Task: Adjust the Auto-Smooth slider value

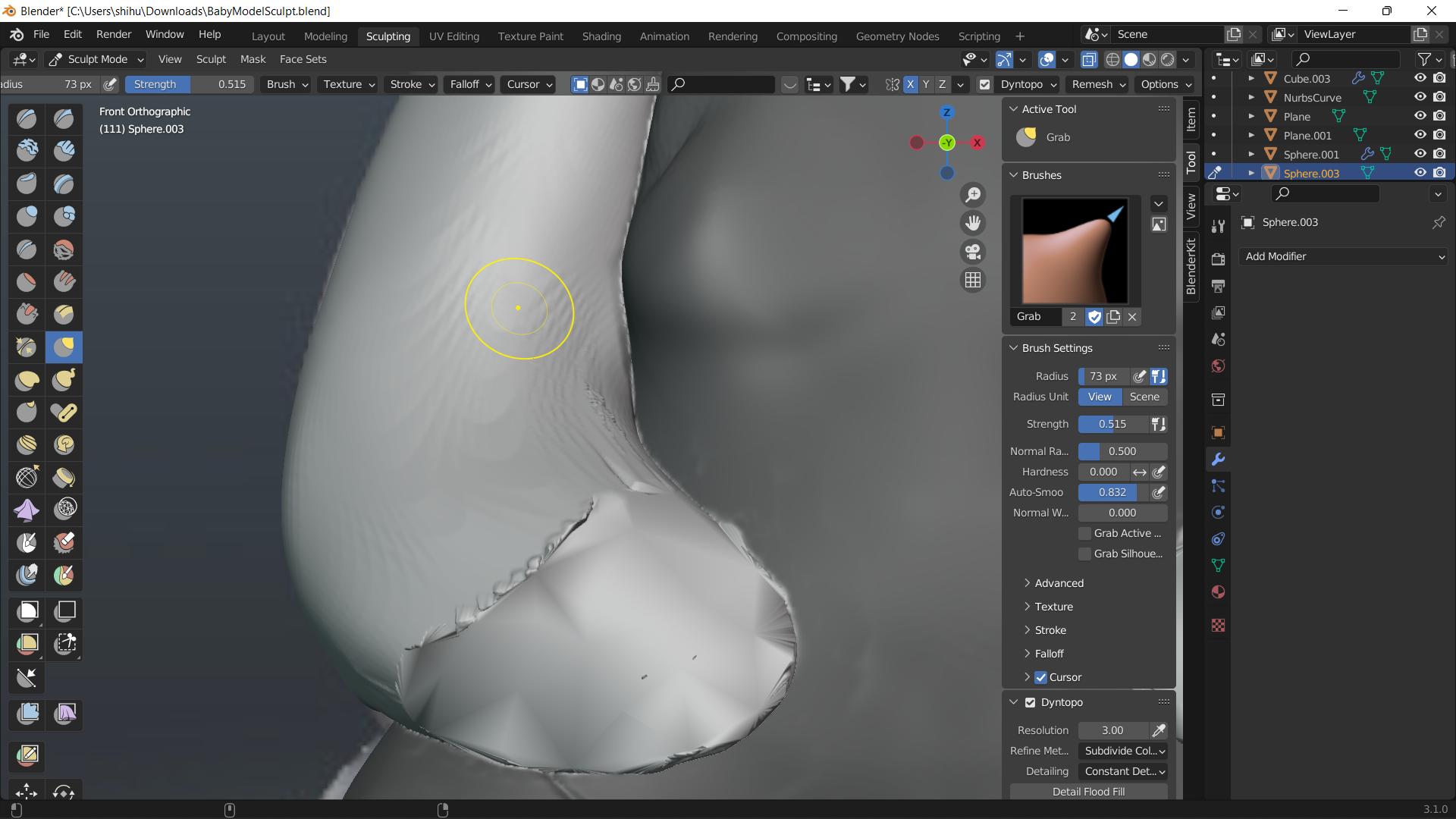Action: point(1111,491)
